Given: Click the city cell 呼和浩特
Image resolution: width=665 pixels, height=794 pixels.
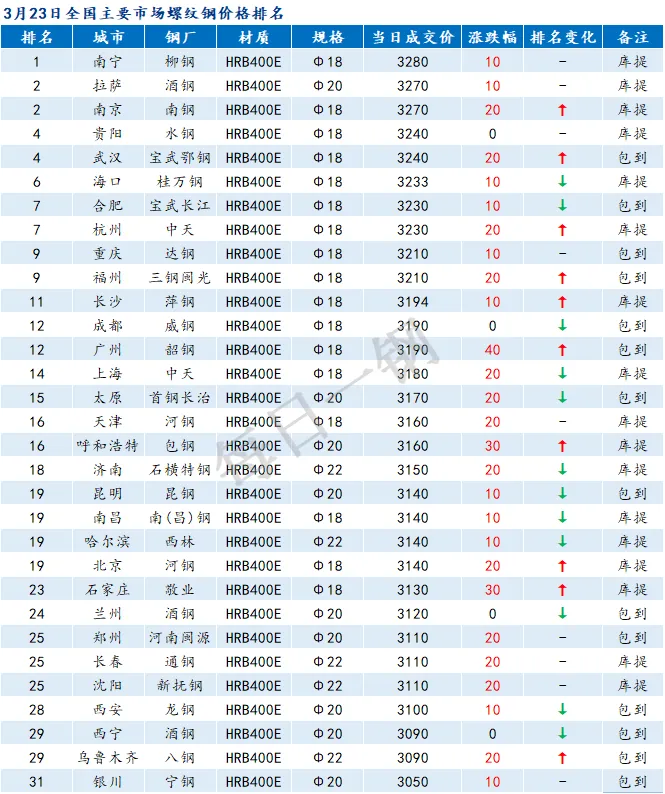Looking at the screenshot, I should point(107,446).
